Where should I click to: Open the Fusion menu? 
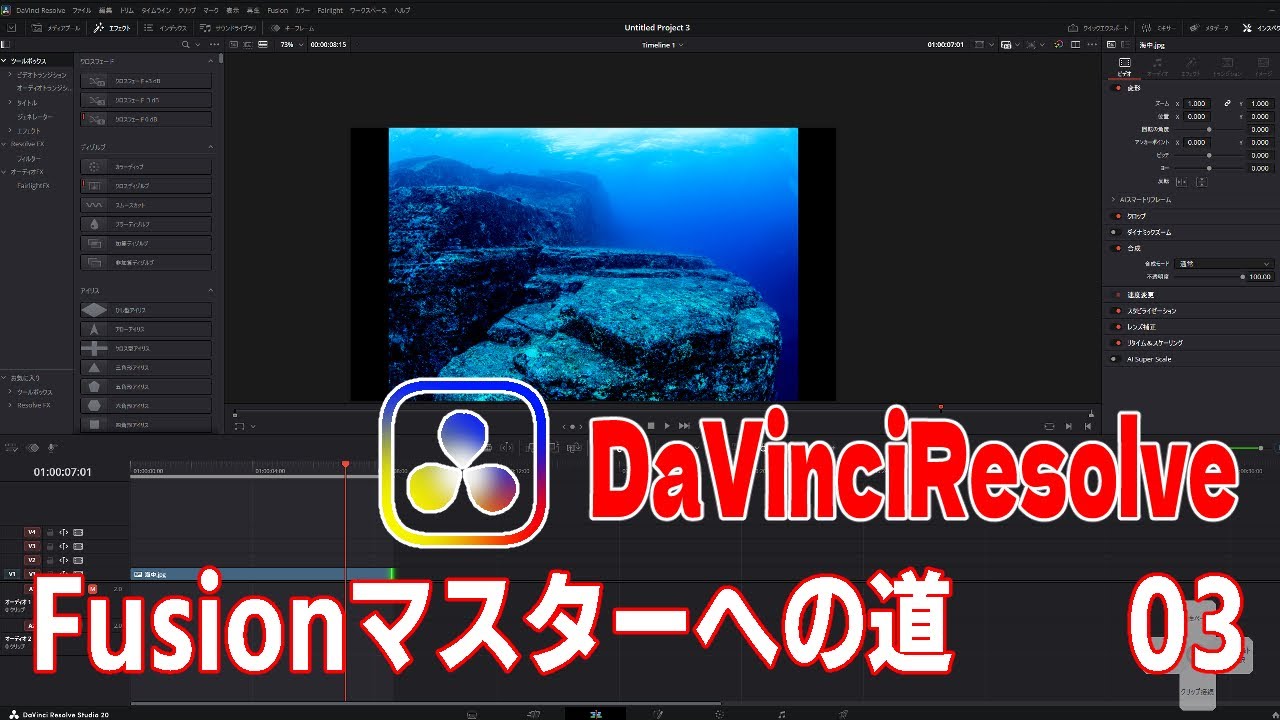pos(277,9)
